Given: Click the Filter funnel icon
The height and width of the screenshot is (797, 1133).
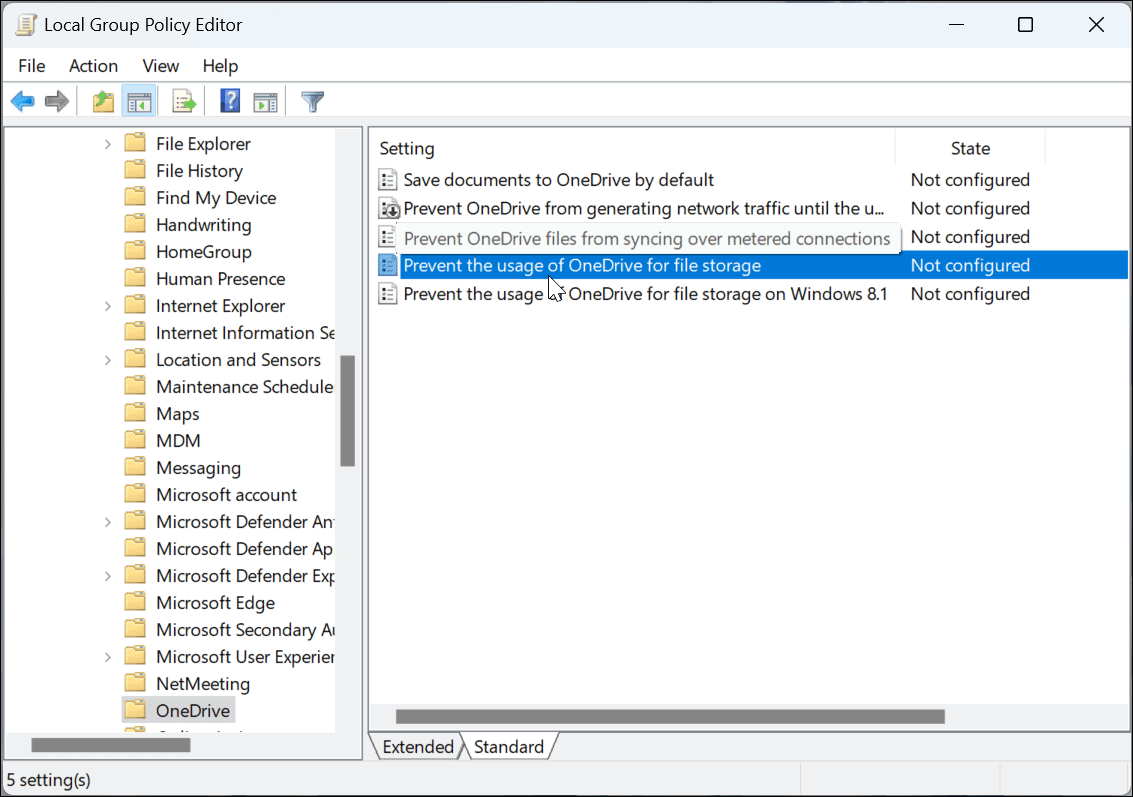Looking at the screenshot, I should pos(313,101).
